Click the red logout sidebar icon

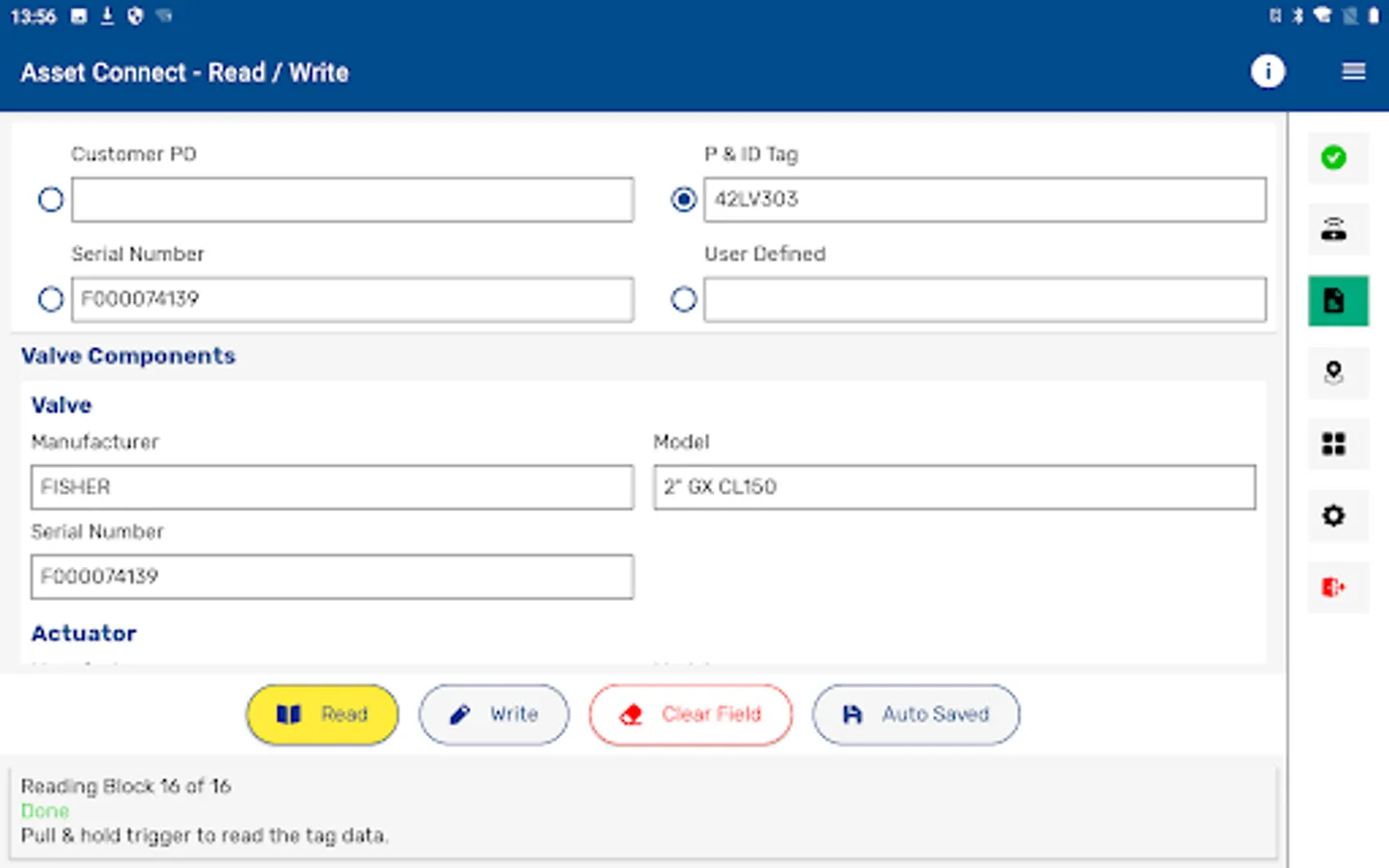tap(1334, 586)
